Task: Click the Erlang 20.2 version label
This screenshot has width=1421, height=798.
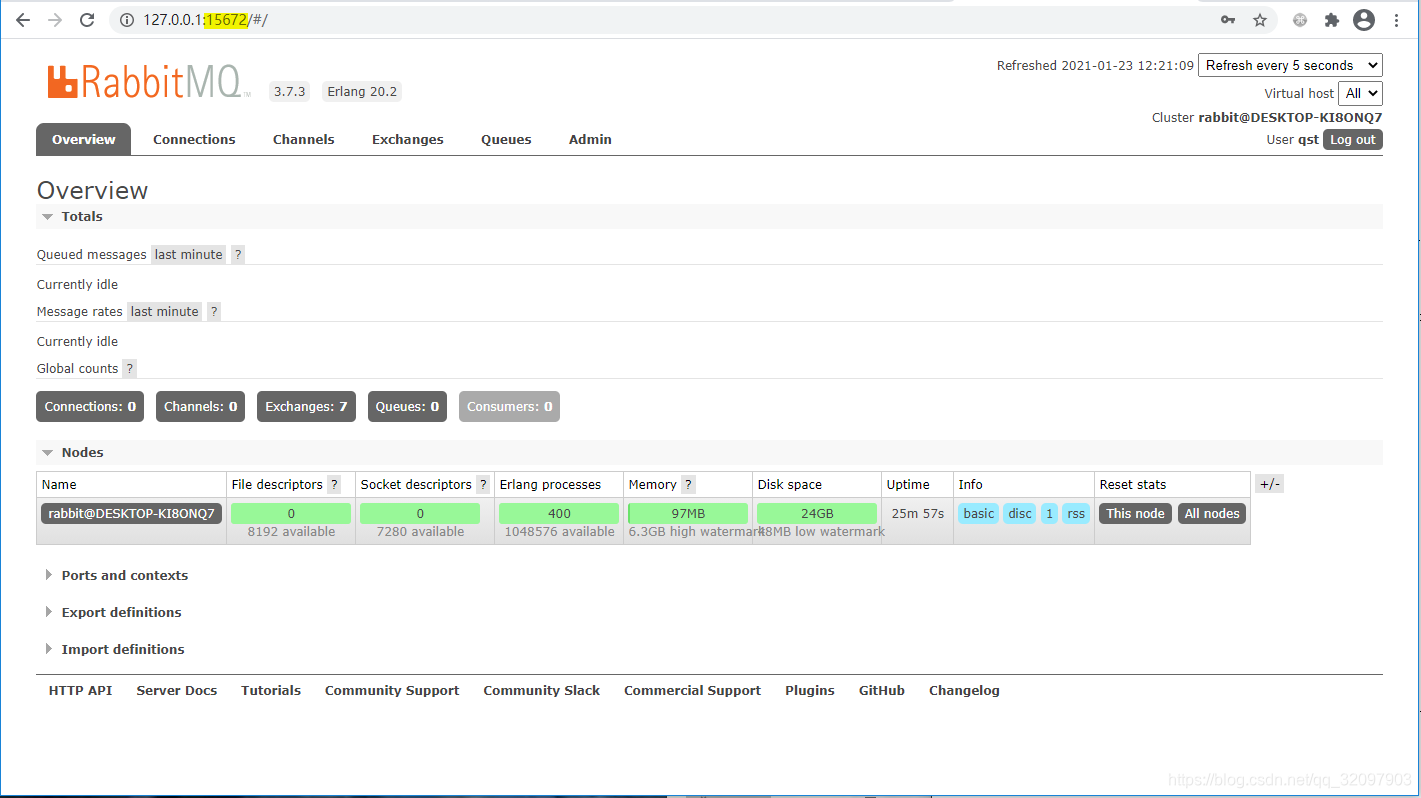Action: click(x=362, y=92)
